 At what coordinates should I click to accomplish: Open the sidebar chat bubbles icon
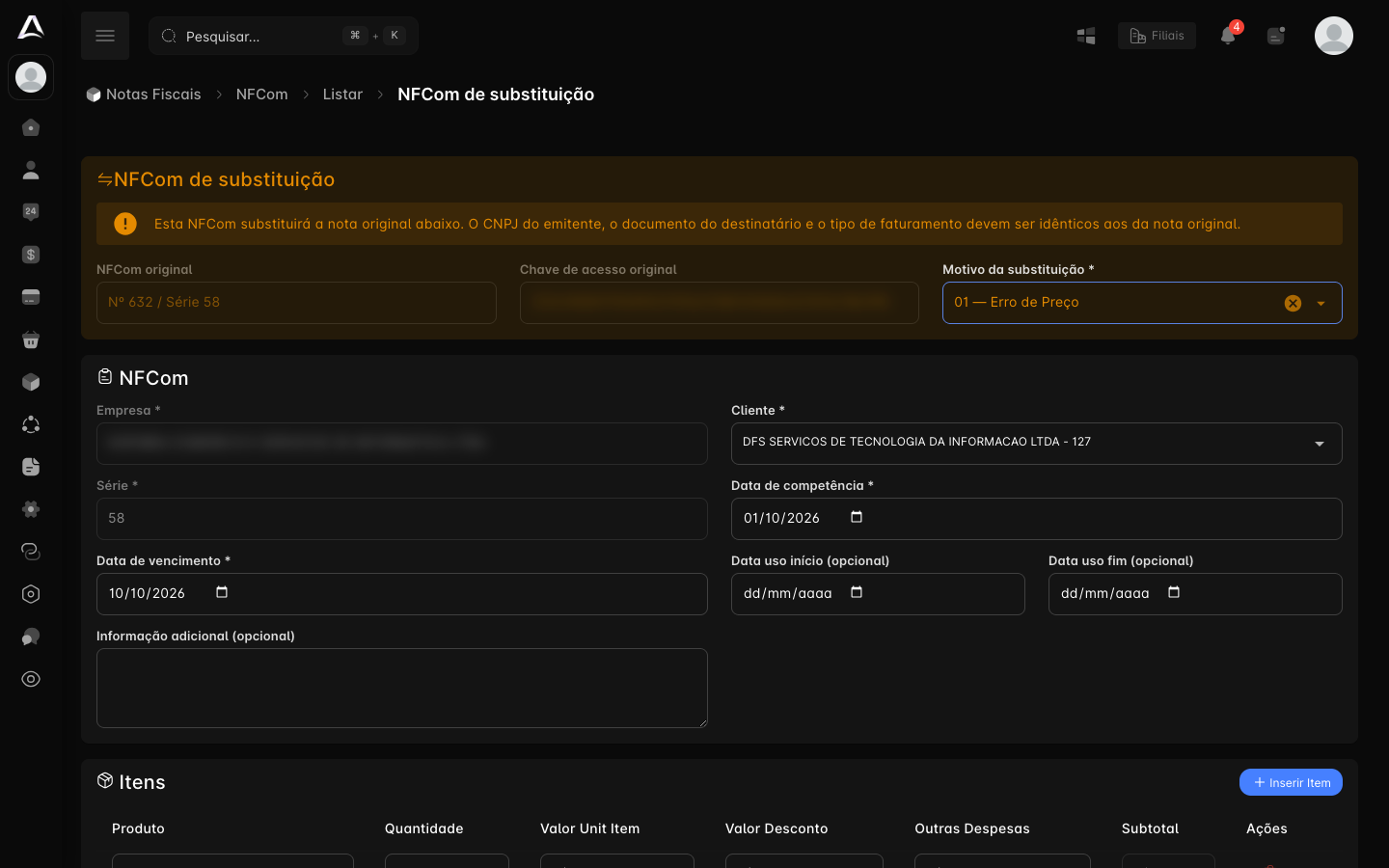click(31, 637)
